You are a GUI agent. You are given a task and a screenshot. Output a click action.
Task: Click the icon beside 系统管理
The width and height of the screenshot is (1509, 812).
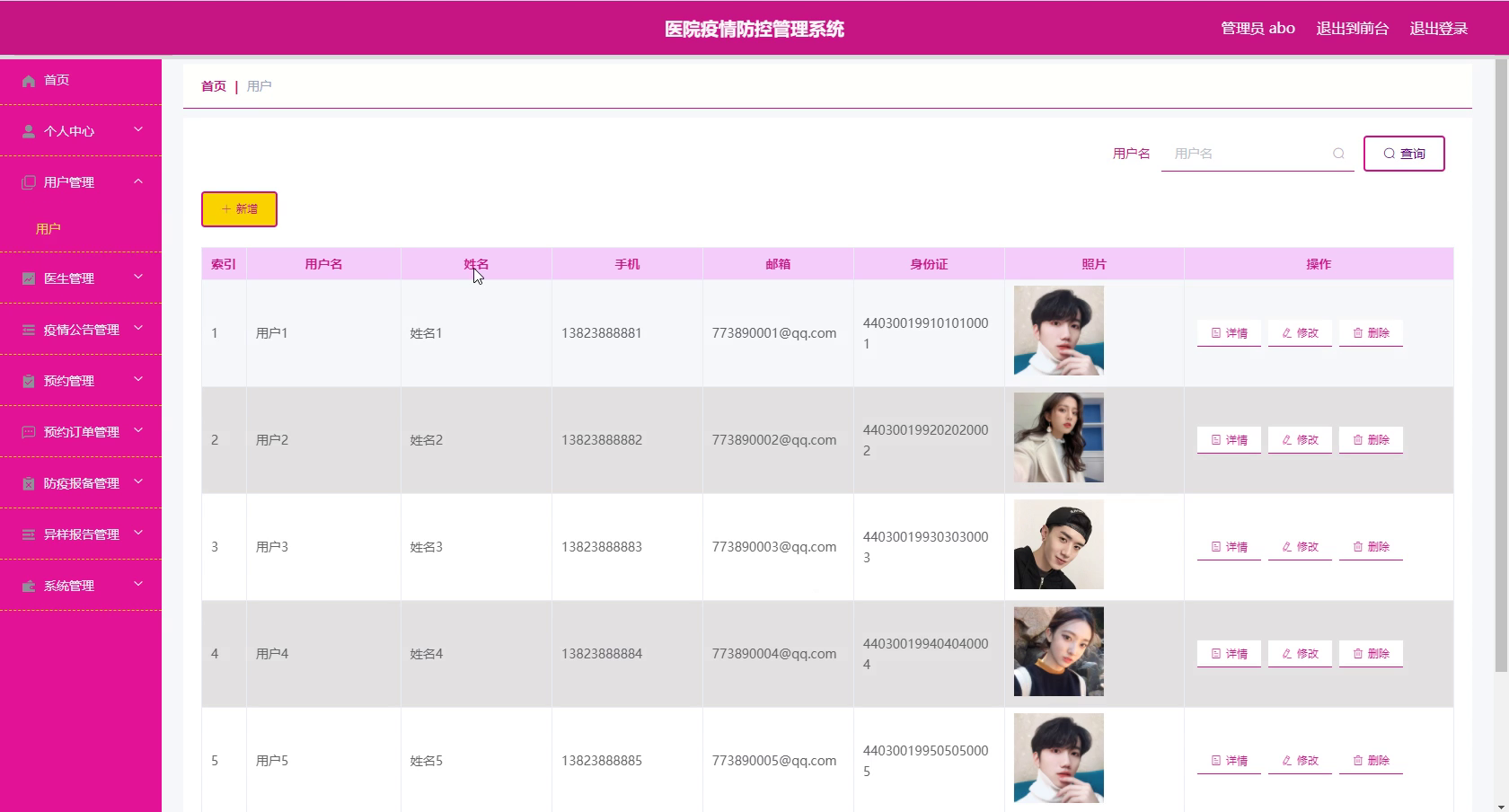click(x=29, y=586)
